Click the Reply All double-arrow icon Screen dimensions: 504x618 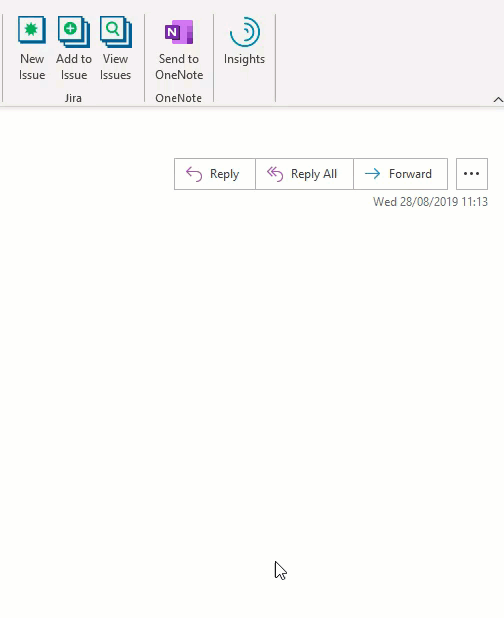click(x=275, y=174)
